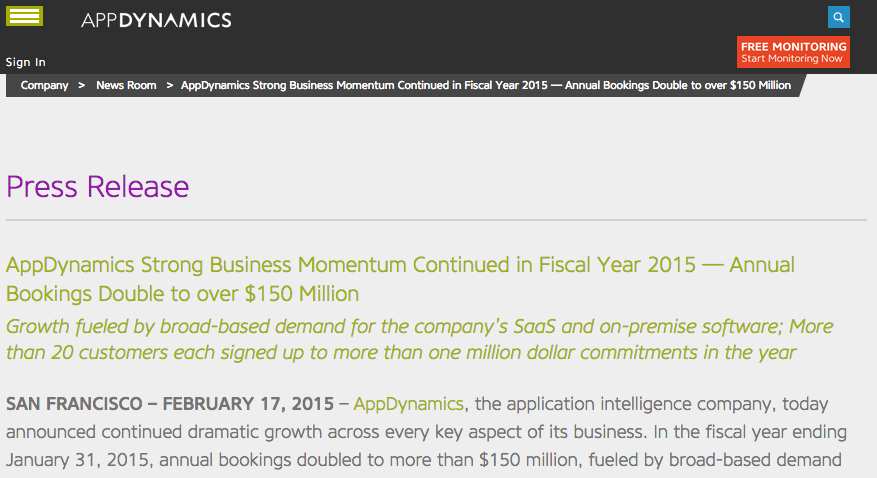This screenshot has width=877, height=478.
Task: Click the SAN FRANCISCO – FEBRUARY 17, 2015 dateline
Action: [x=169, y=404]
